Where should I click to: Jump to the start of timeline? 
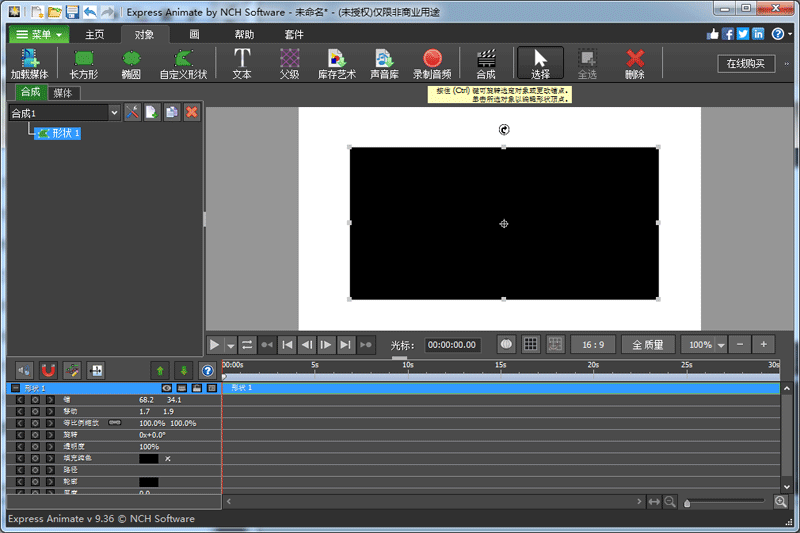click(x=287, y=345)
